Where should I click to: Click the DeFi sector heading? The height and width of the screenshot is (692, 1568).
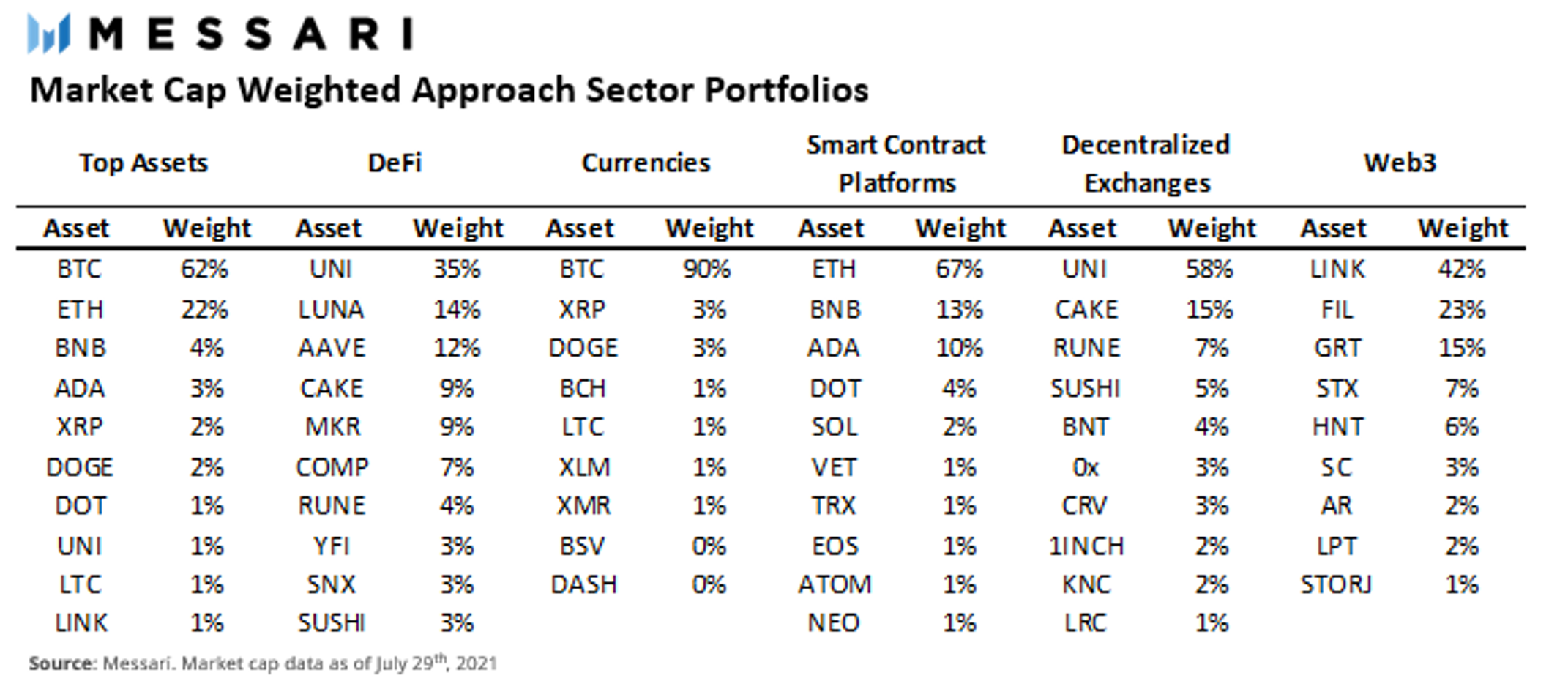pyautogui.click(x=395, y=163)
